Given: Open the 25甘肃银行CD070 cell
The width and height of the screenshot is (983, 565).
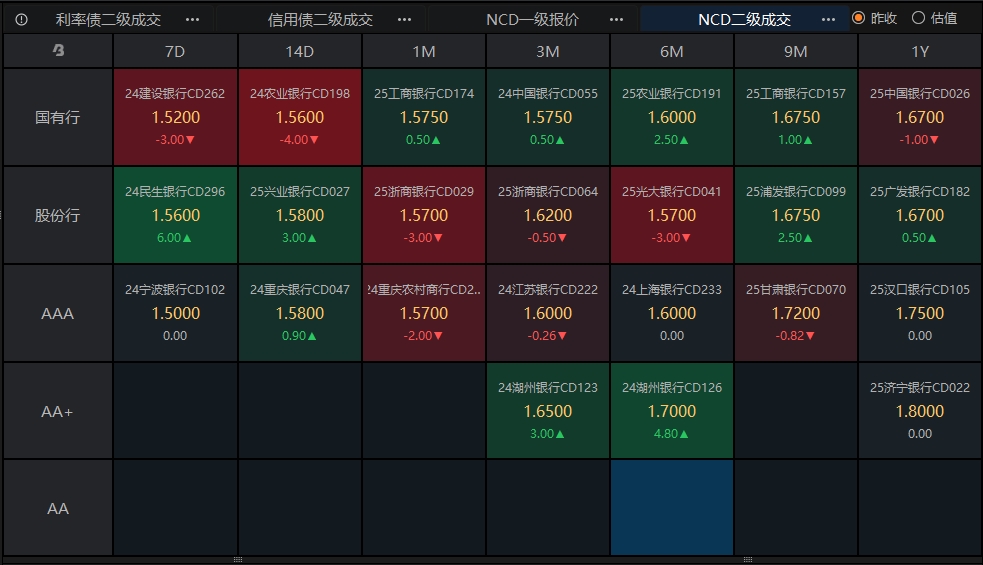Looking at the screenshot, I should [x=796, y=313].
